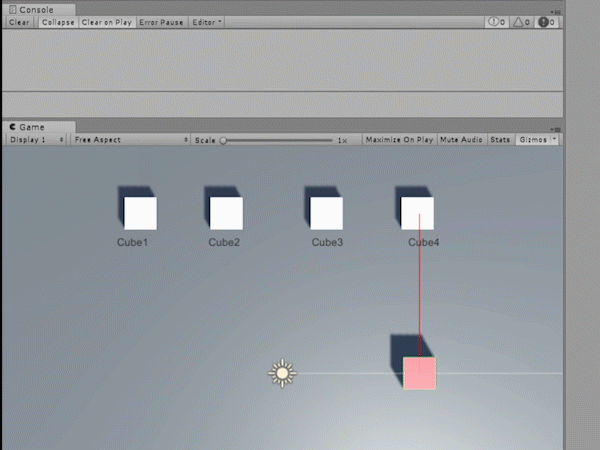Click the Game tab icon

(13, 127)
